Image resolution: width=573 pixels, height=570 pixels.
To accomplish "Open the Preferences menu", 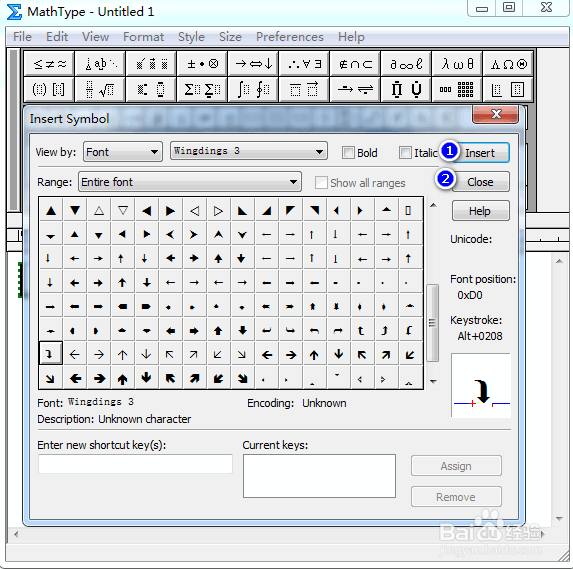I will (290, 37).
